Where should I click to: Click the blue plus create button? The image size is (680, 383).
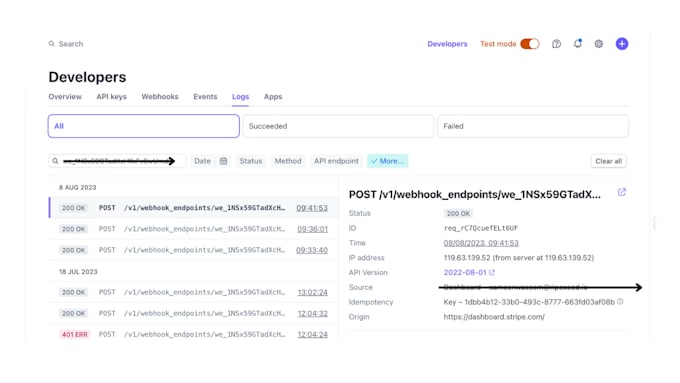(x=622, y=44)
